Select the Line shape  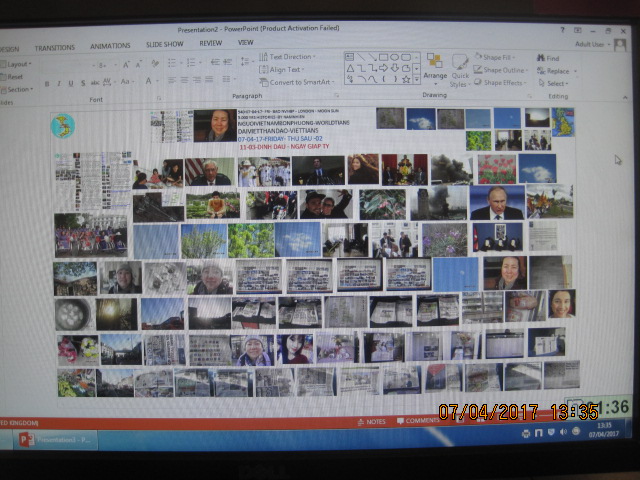(361, 57)
